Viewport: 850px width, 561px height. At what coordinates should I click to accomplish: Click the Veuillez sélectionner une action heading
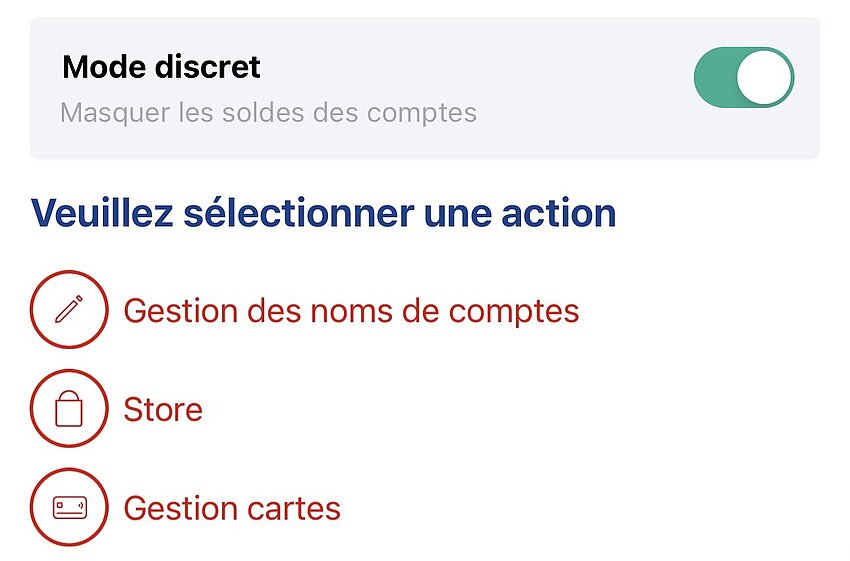(x=324, y=213)
